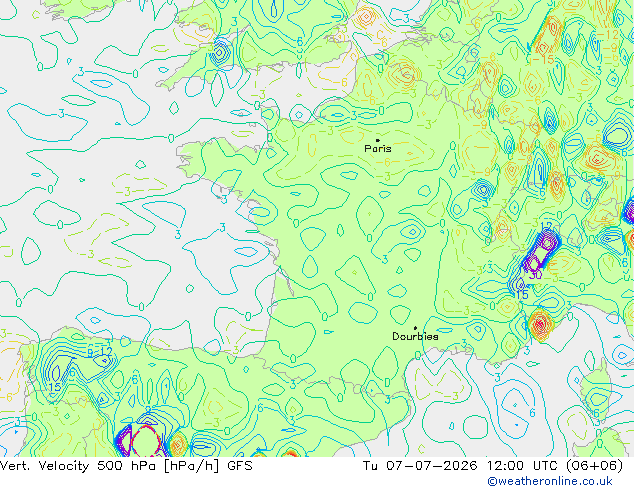Viewport: 634px width, 490px height.
Task: Click the Dourbies location label
Action: click(x=415, y=336)
